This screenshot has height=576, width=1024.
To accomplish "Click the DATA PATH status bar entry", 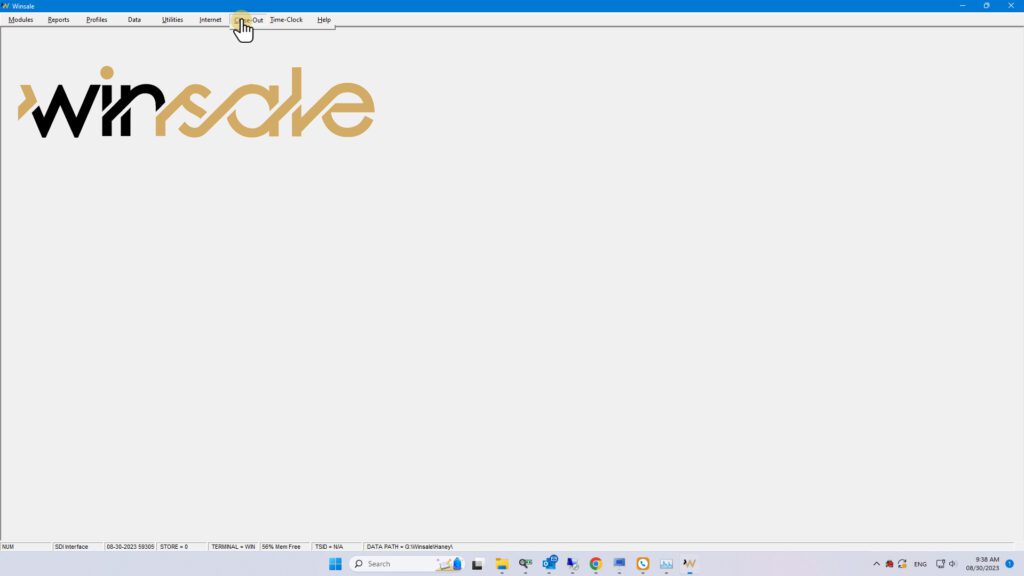I will (409, 547).
